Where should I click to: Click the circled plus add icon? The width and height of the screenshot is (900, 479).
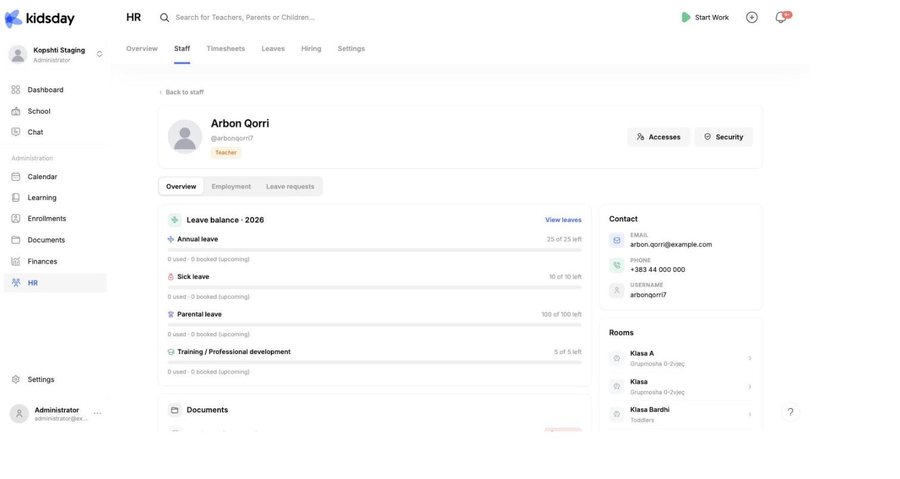click(x=751, y=17)
